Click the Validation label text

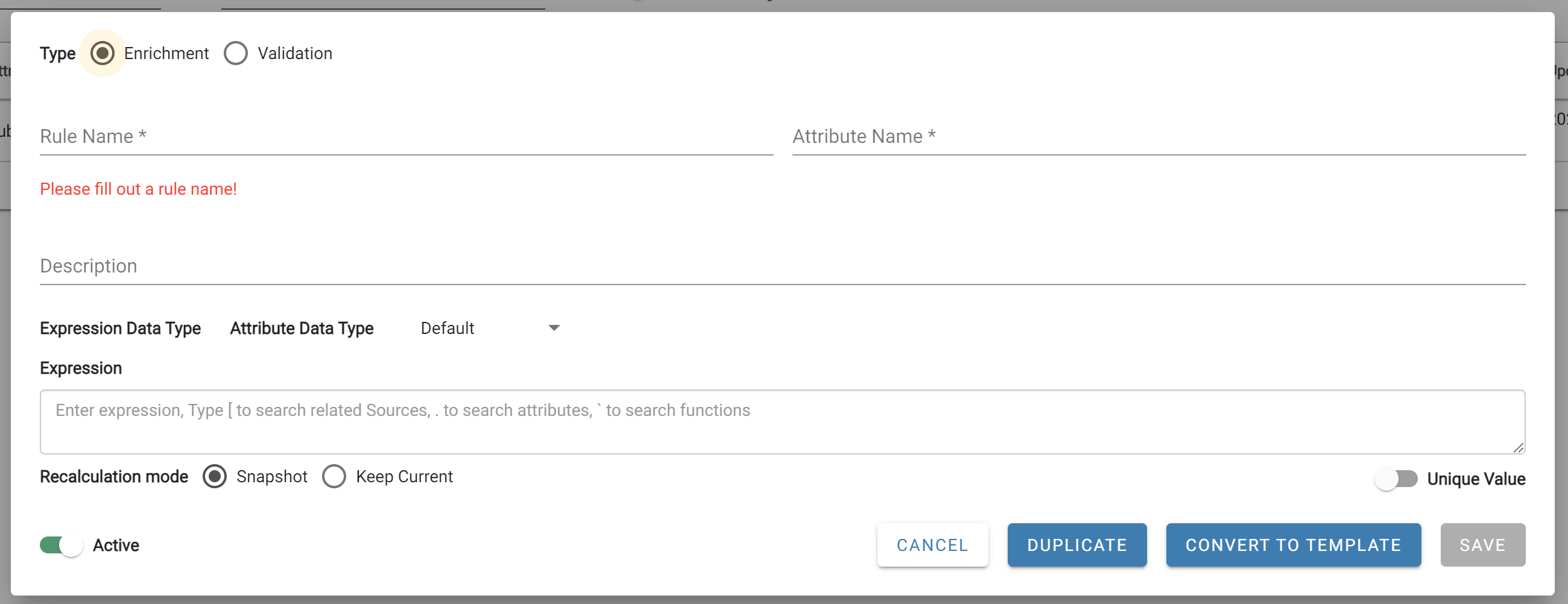click(296, 54)
